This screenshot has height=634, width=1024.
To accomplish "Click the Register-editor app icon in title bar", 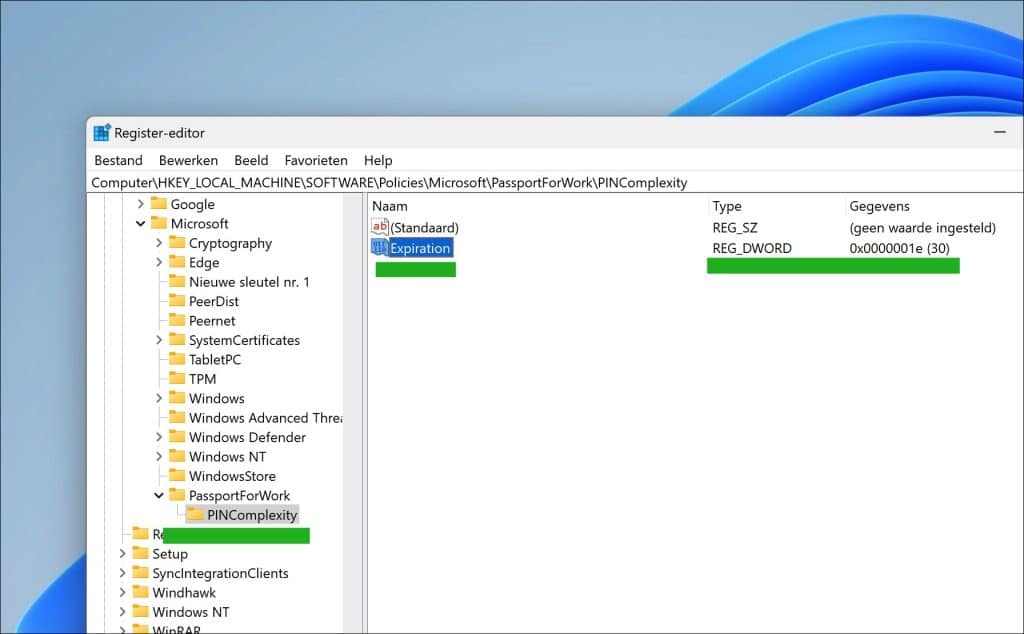I will click(x=102, y=133).
